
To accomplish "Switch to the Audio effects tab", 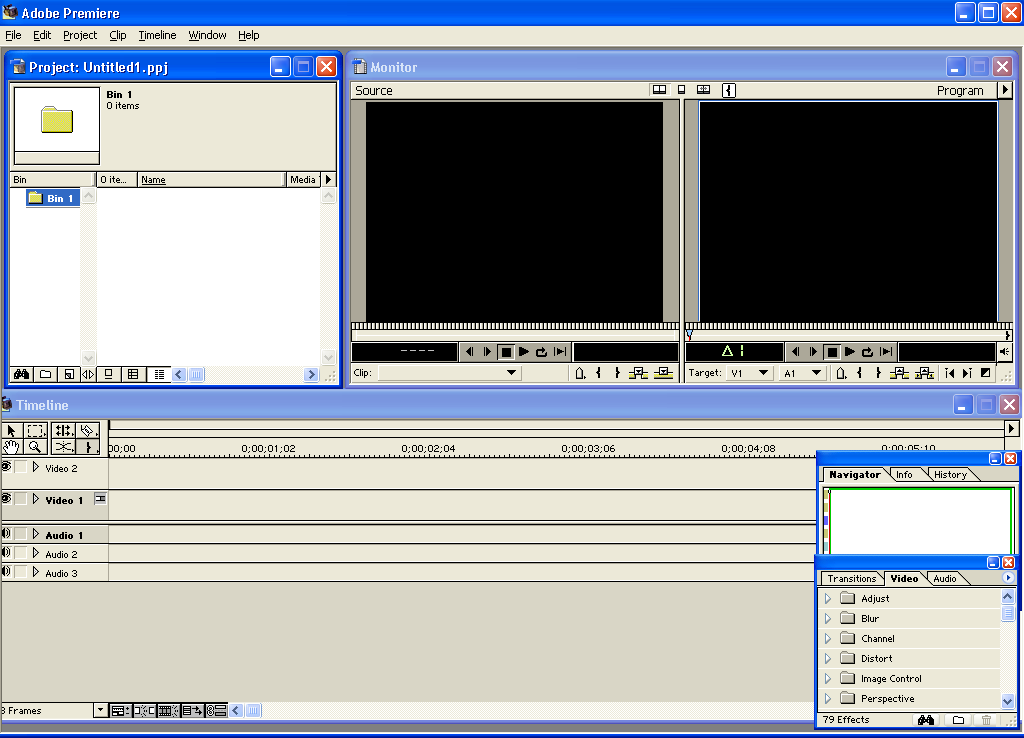I will (x=944, y=579).
